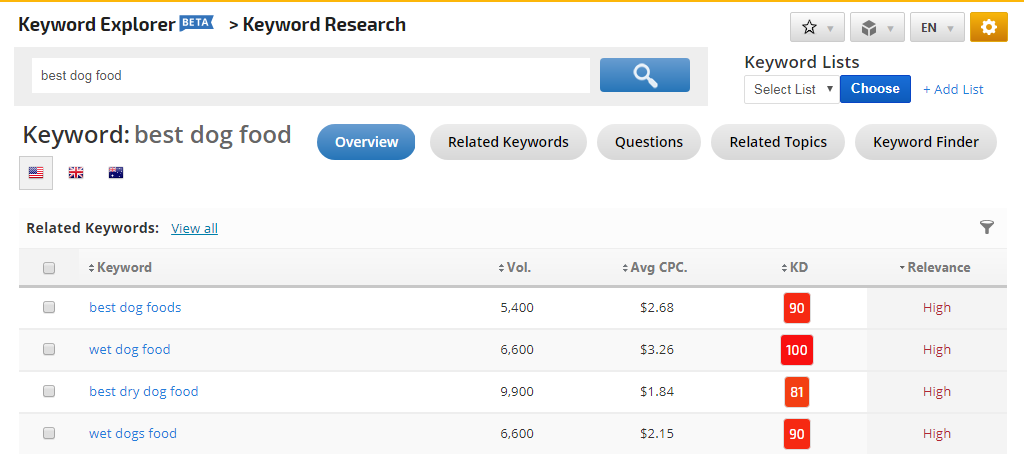Tick the best dry dog food checkbox
The width and height of the screenshot is (1024, 454).
click(x=49, y=392)
